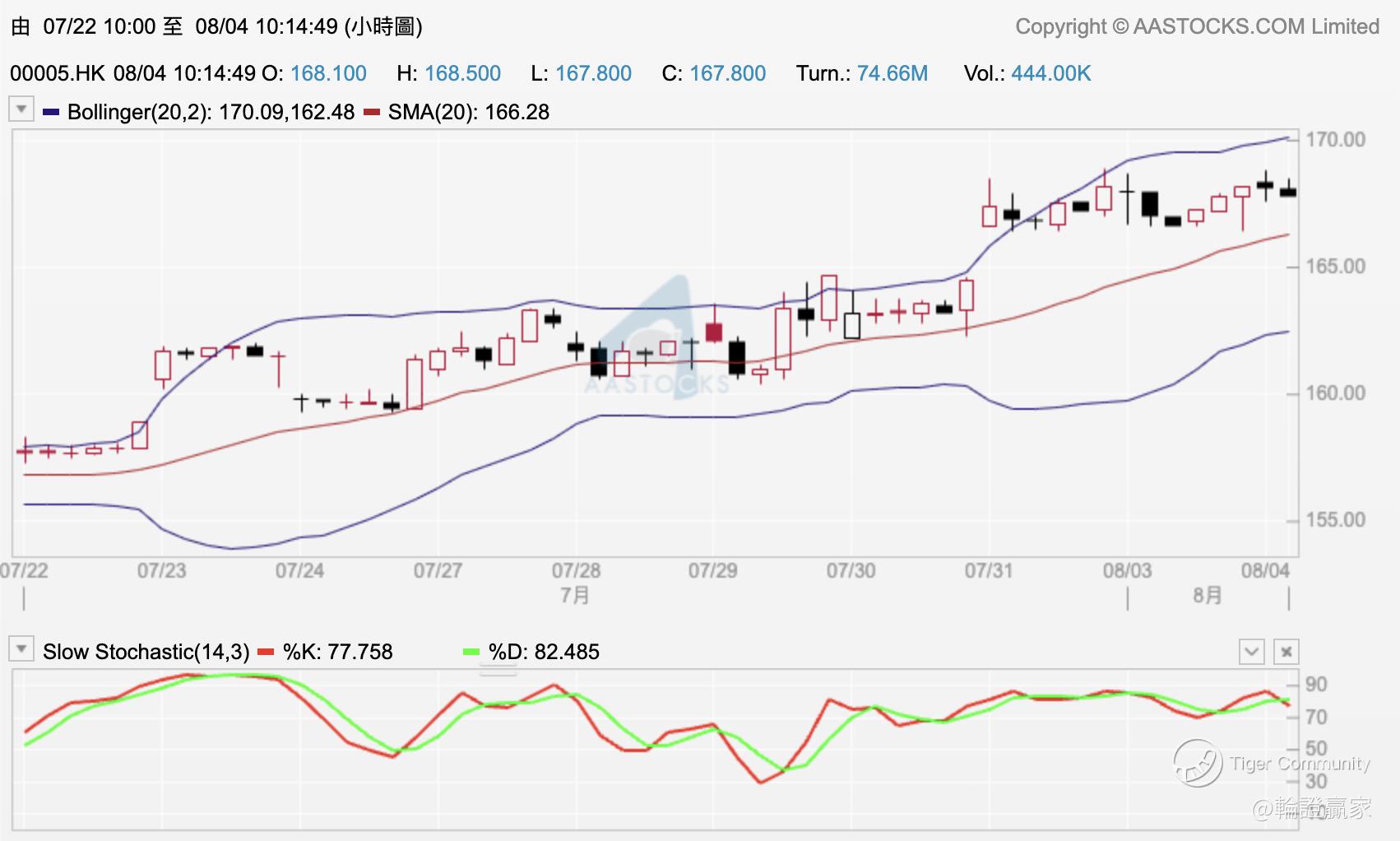Click the turnover value 74.66M
The height and width of the screenshot is (841, 1400).
tap(892, 73)
